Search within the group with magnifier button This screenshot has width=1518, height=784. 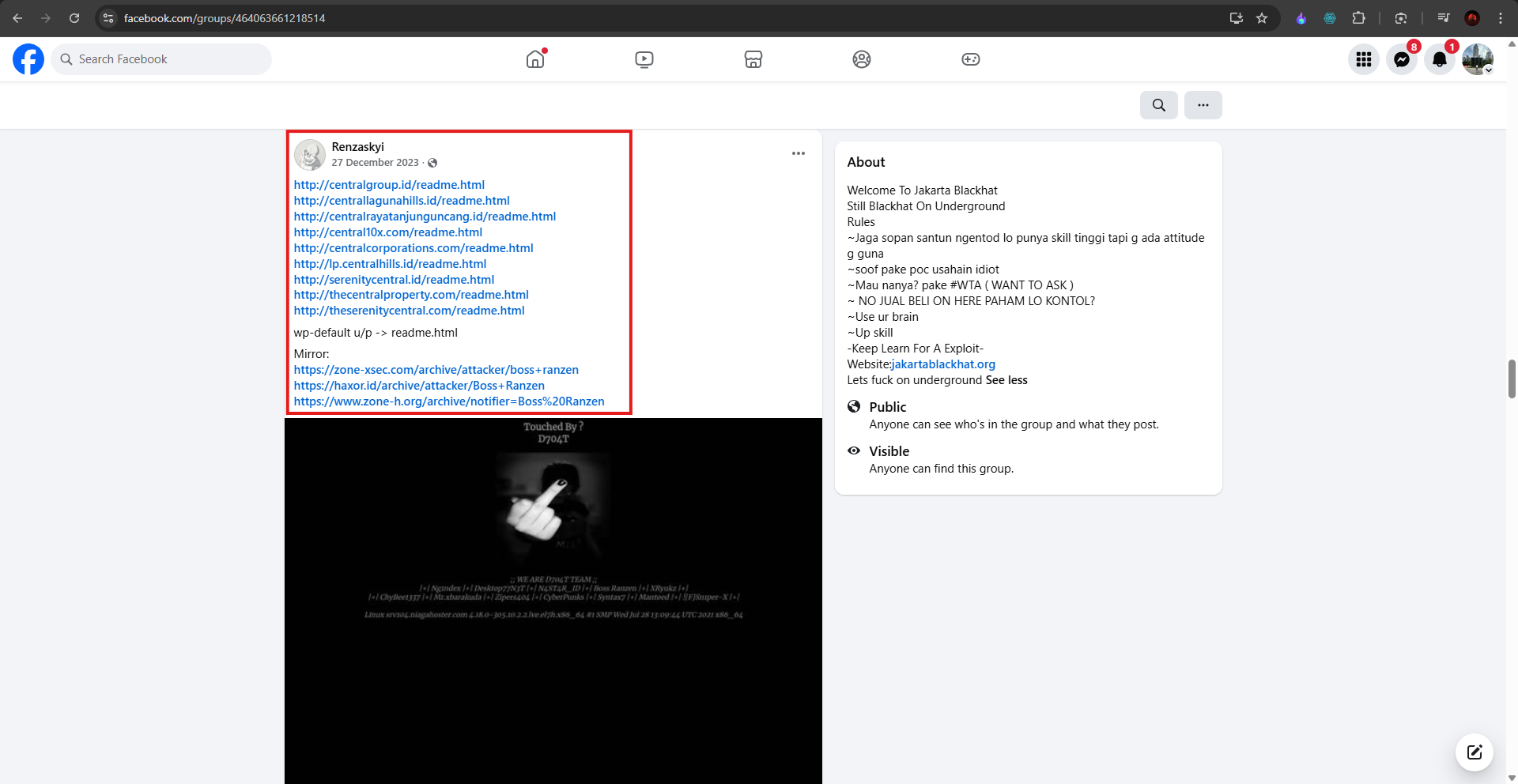[x=1159, y=105]
